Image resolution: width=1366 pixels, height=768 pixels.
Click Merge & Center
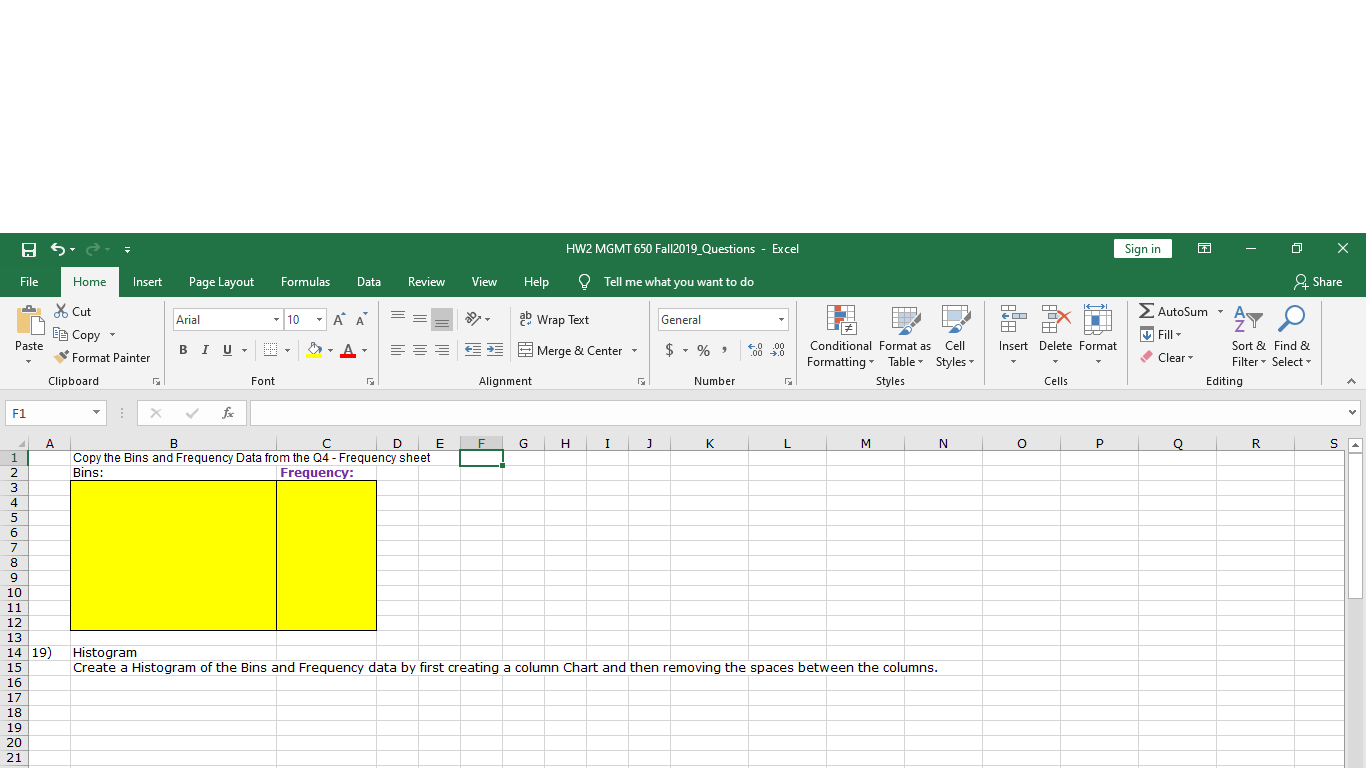(x=570, y=350)
